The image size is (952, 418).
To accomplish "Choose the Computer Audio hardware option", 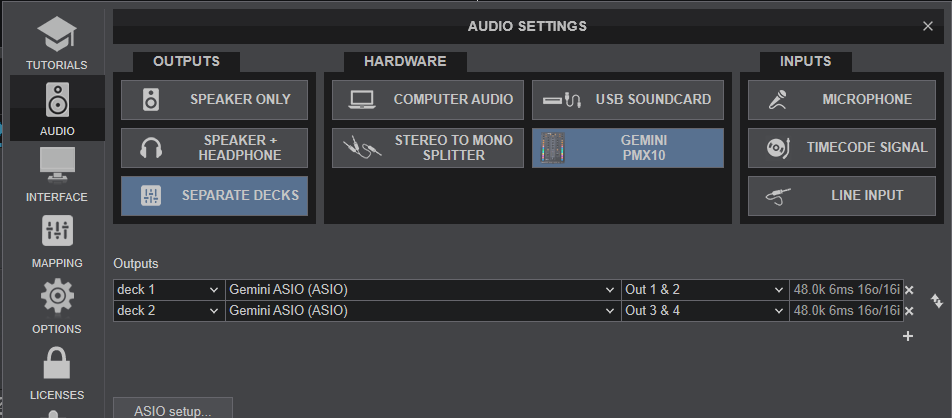I will [x=428, y=100].
